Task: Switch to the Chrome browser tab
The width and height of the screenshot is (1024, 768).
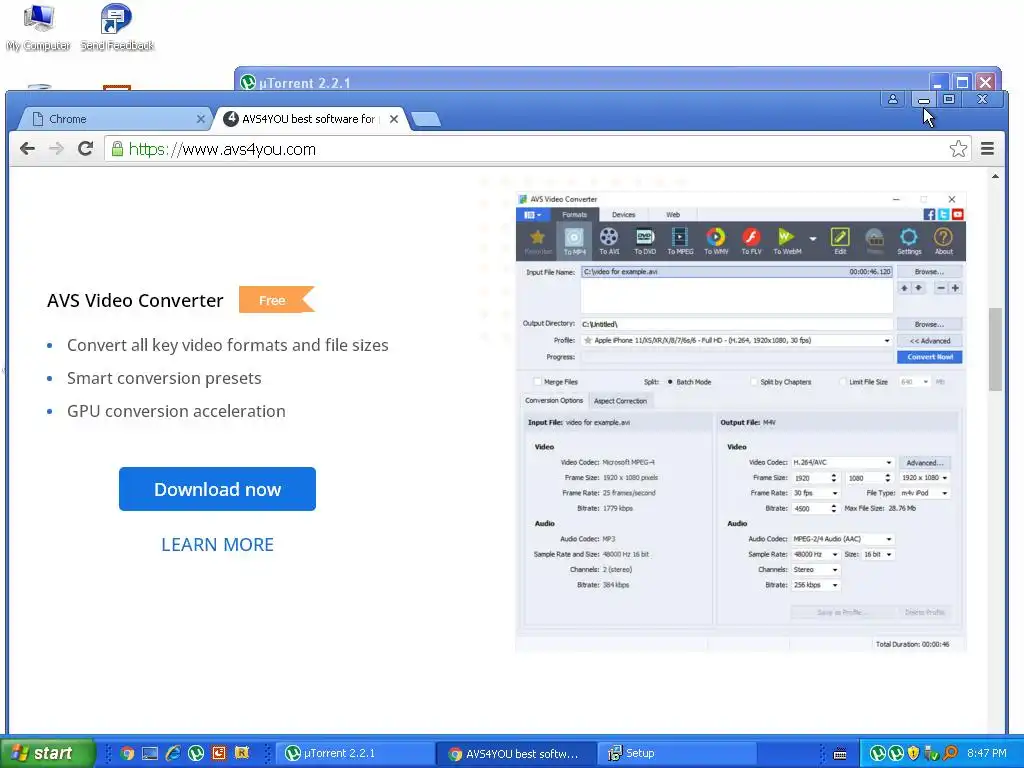Action: coord(114,119)
